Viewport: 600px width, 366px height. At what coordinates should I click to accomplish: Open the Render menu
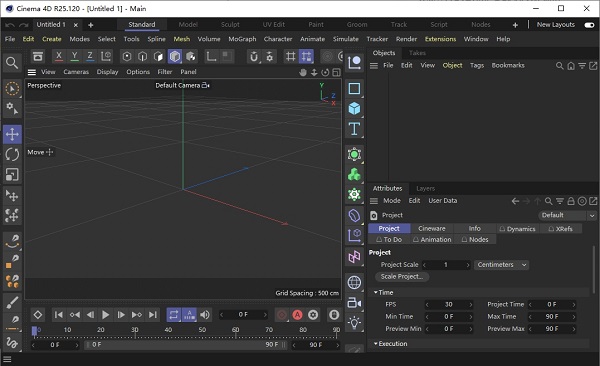(x=406, y=39)
